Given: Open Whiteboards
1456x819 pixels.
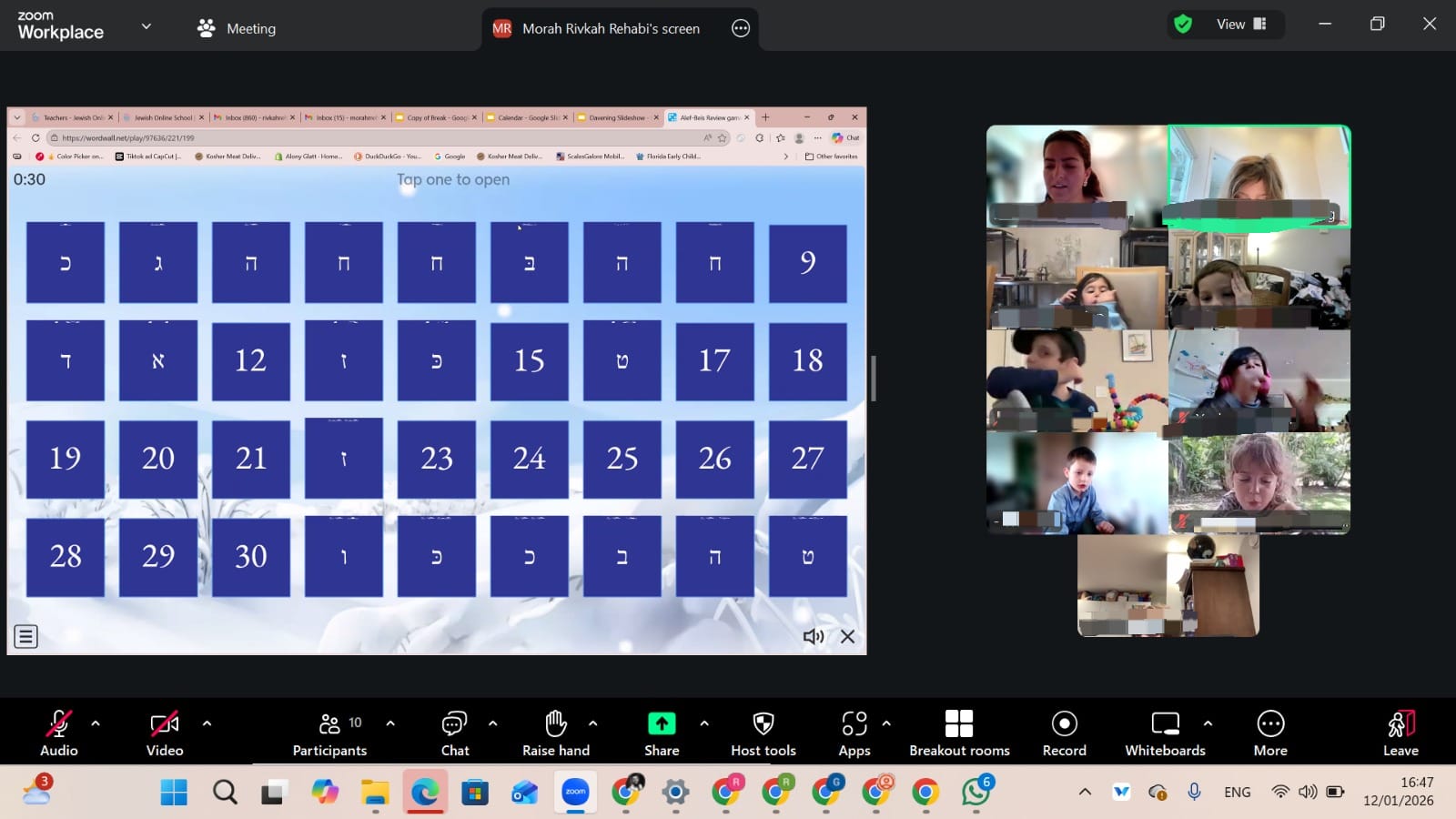Looking at the screenshot, I should pyautogui.click(x=1165, y=724).
